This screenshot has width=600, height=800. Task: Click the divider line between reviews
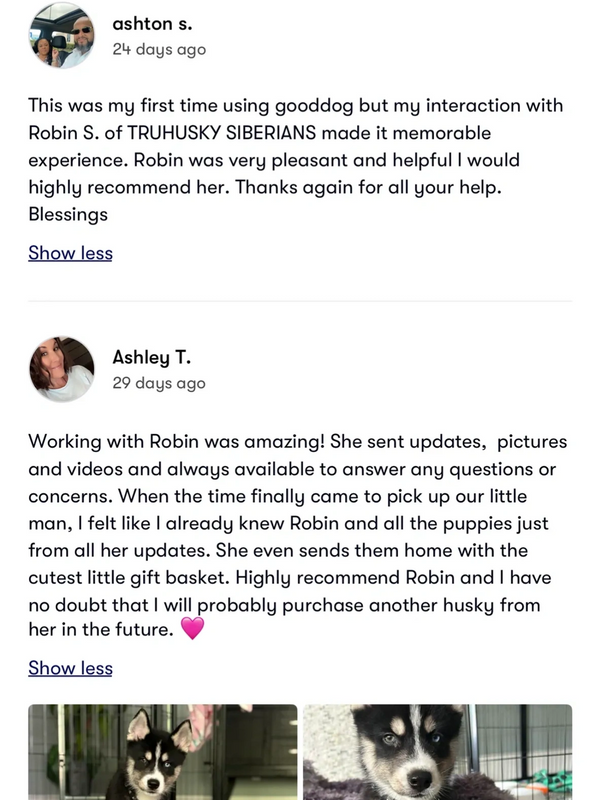point(300,301)
